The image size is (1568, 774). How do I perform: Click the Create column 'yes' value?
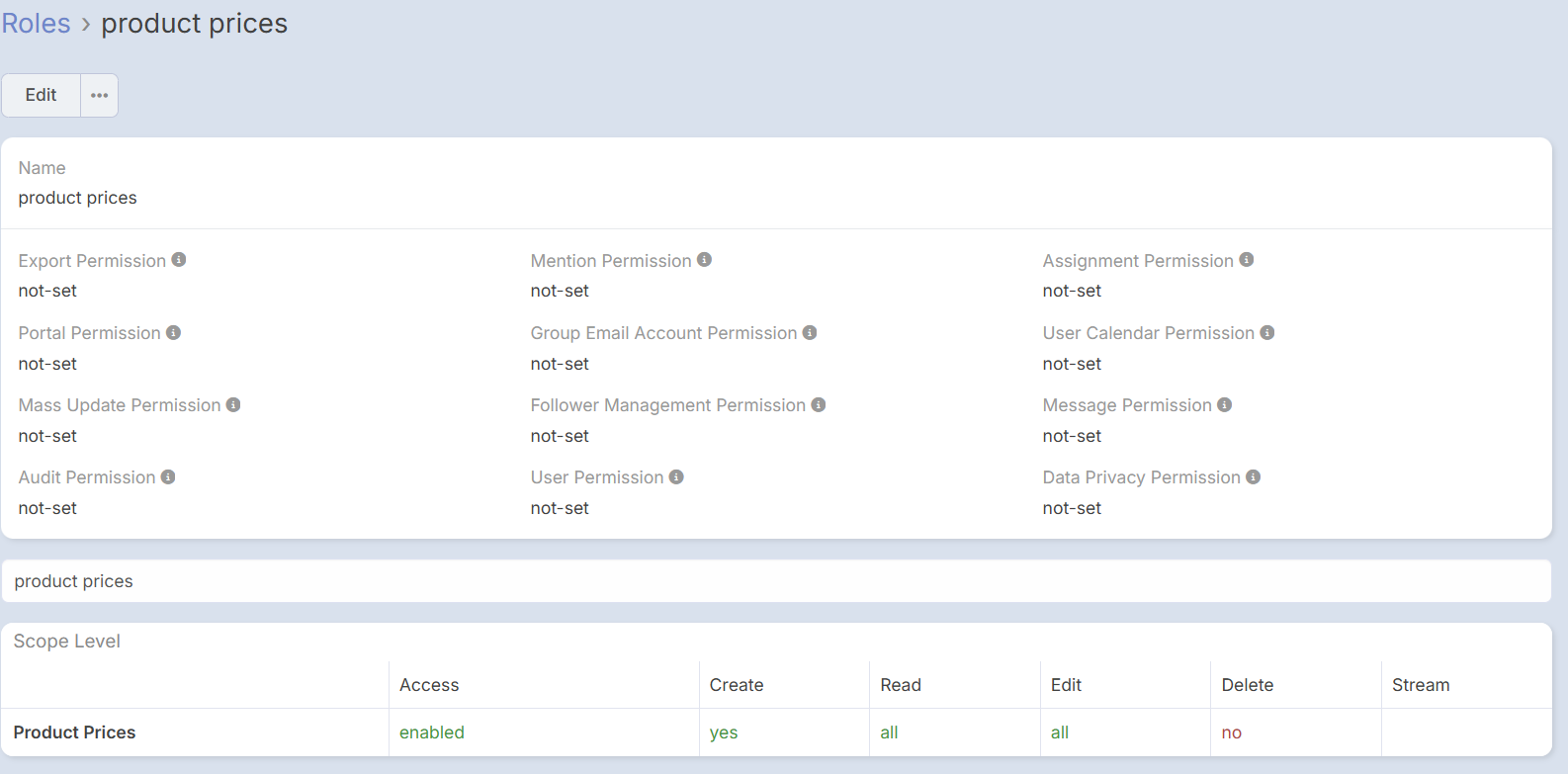pyautogui.click(x=723, y=732)
